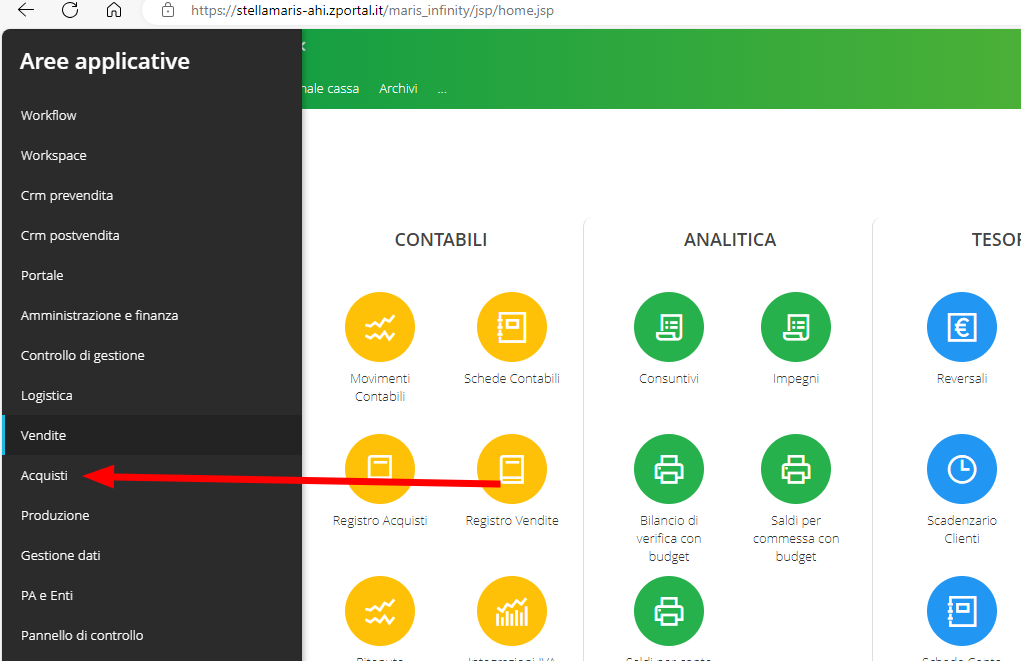
Task: Select Pannello di controllo menu entry
Action: (82, 636)
